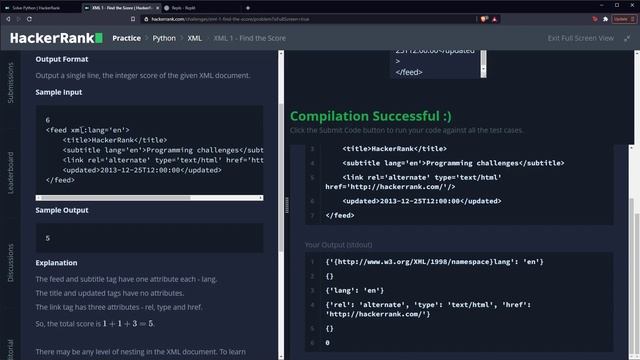640x360 pixels.
Task: Open the Submissions side tab
Action: pos(11,83)
